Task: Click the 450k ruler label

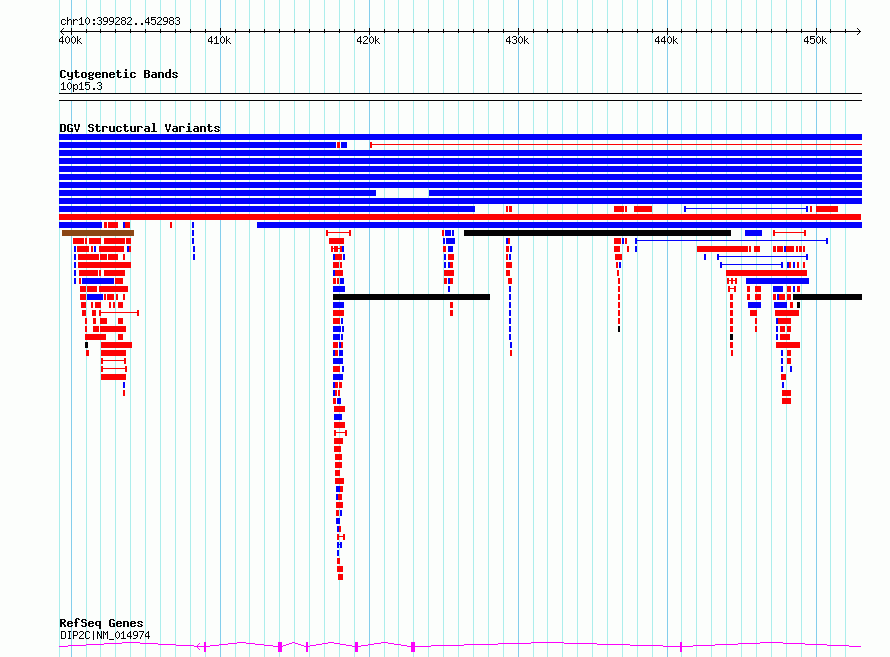Action: point(815,41)
